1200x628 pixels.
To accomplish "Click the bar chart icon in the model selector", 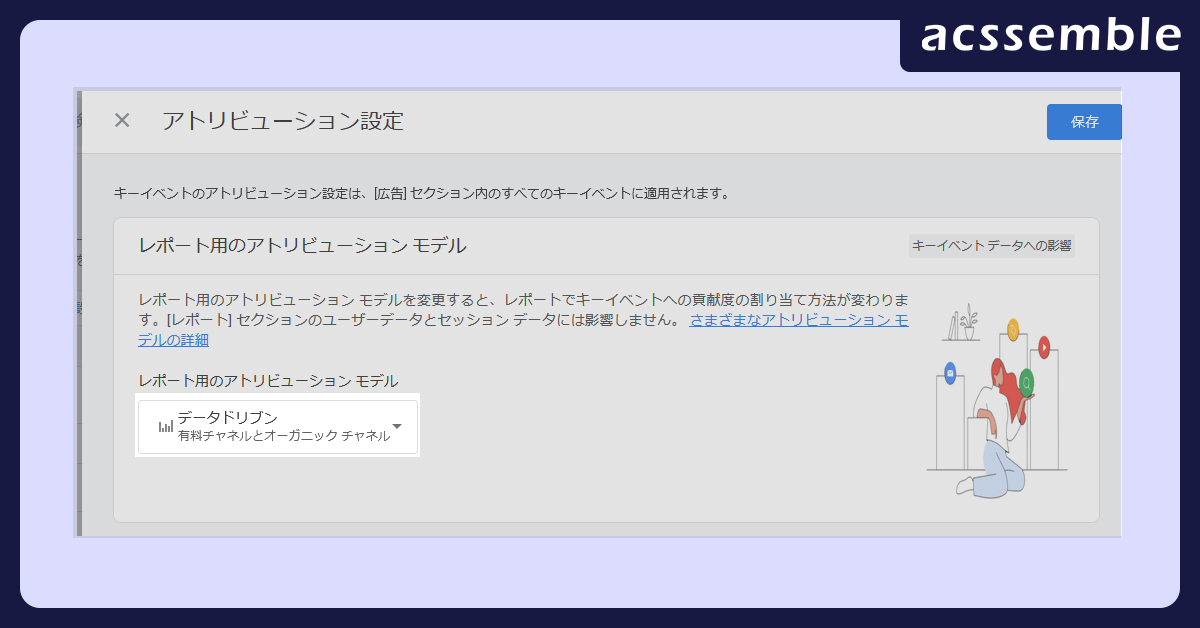I will [x=165, y=427].
